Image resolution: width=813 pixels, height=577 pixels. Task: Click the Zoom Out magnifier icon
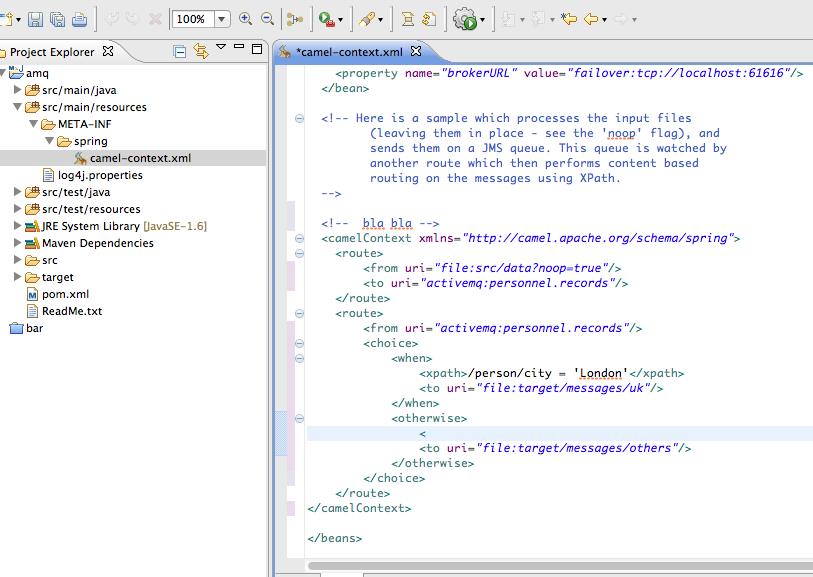click(x=267, y=19)
